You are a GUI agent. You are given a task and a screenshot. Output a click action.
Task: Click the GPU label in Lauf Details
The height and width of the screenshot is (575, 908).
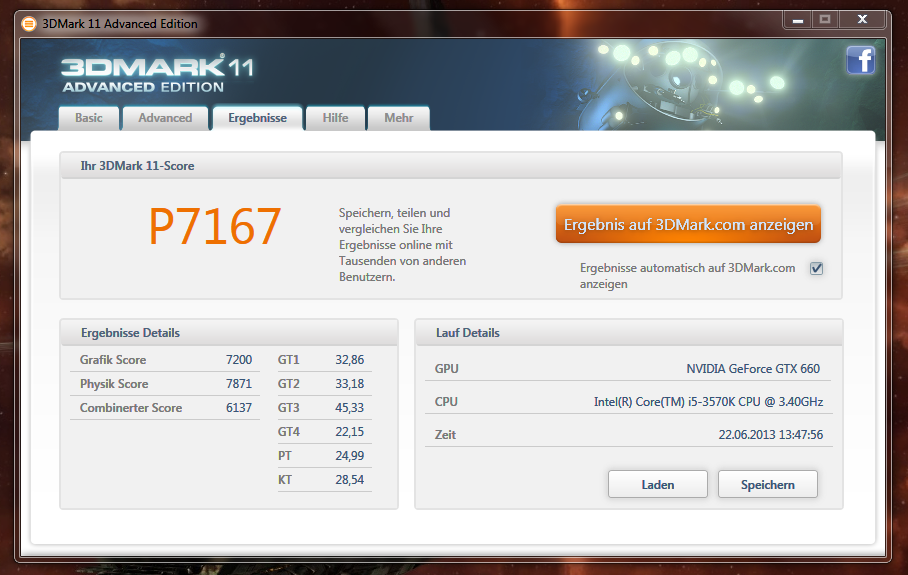pos(446,369)
